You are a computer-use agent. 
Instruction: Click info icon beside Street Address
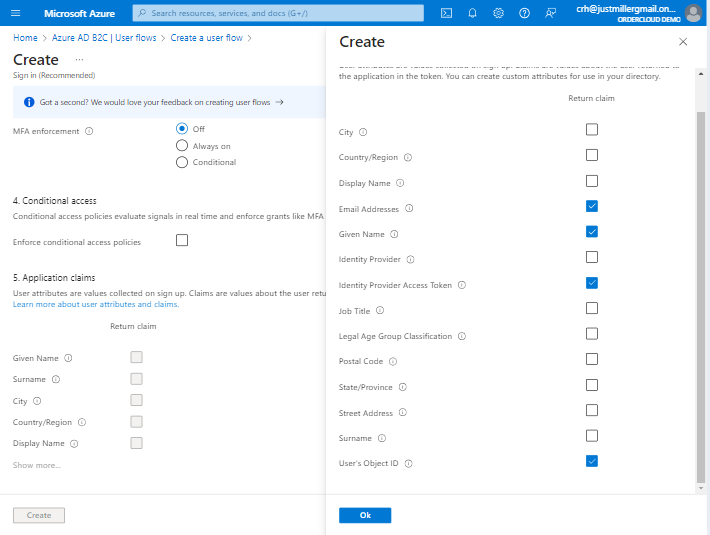tap(403, 412)
